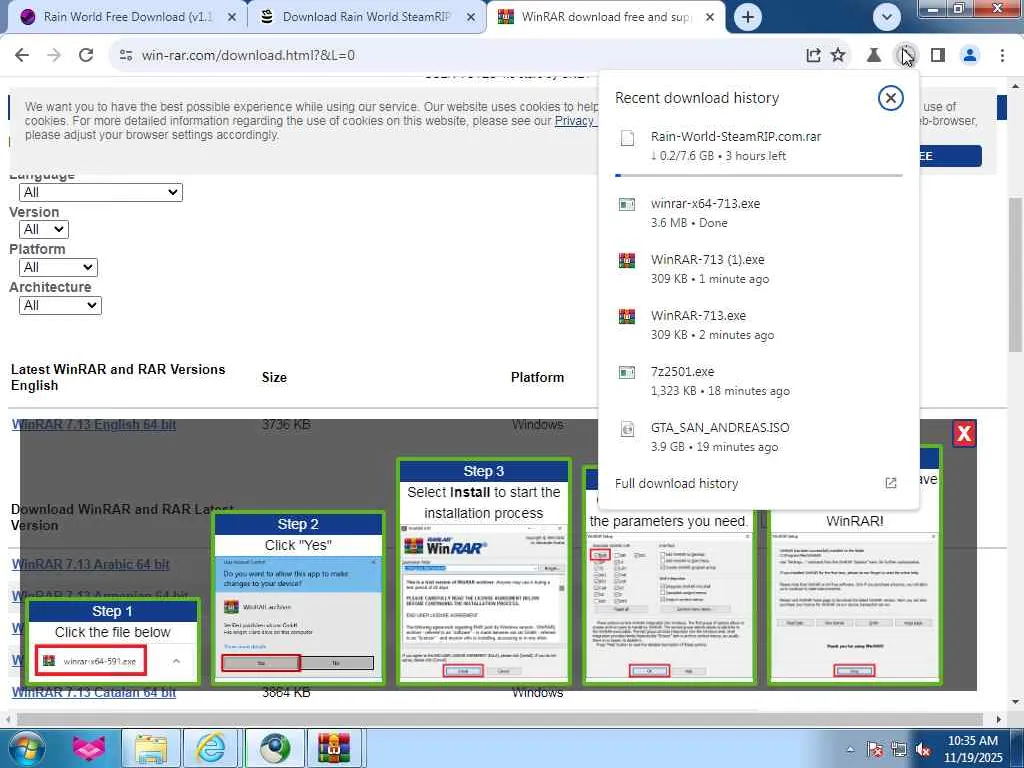Close the red X on the steps overlay
Screen dimensions: 1024x768
tap(964, 434)
